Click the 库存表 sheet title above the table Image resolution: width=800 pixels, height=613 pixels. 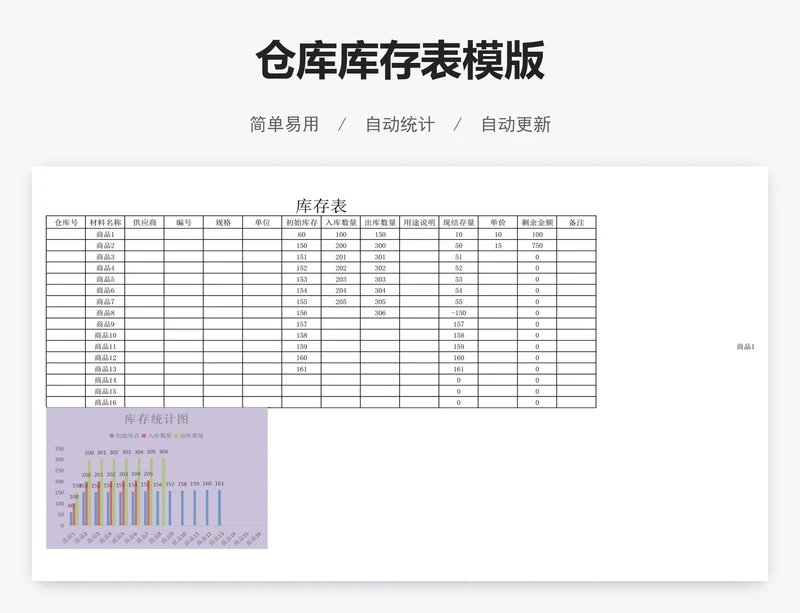click(x=321, y=206)
